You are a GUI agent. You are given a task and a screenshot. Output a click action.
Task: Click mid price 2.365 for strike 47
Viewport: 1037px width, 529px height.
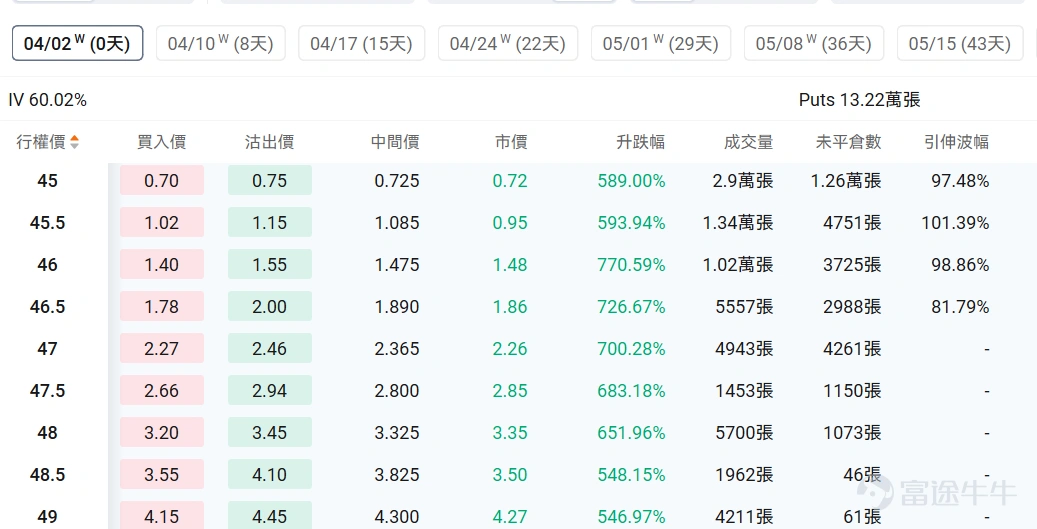pos(397,348)
